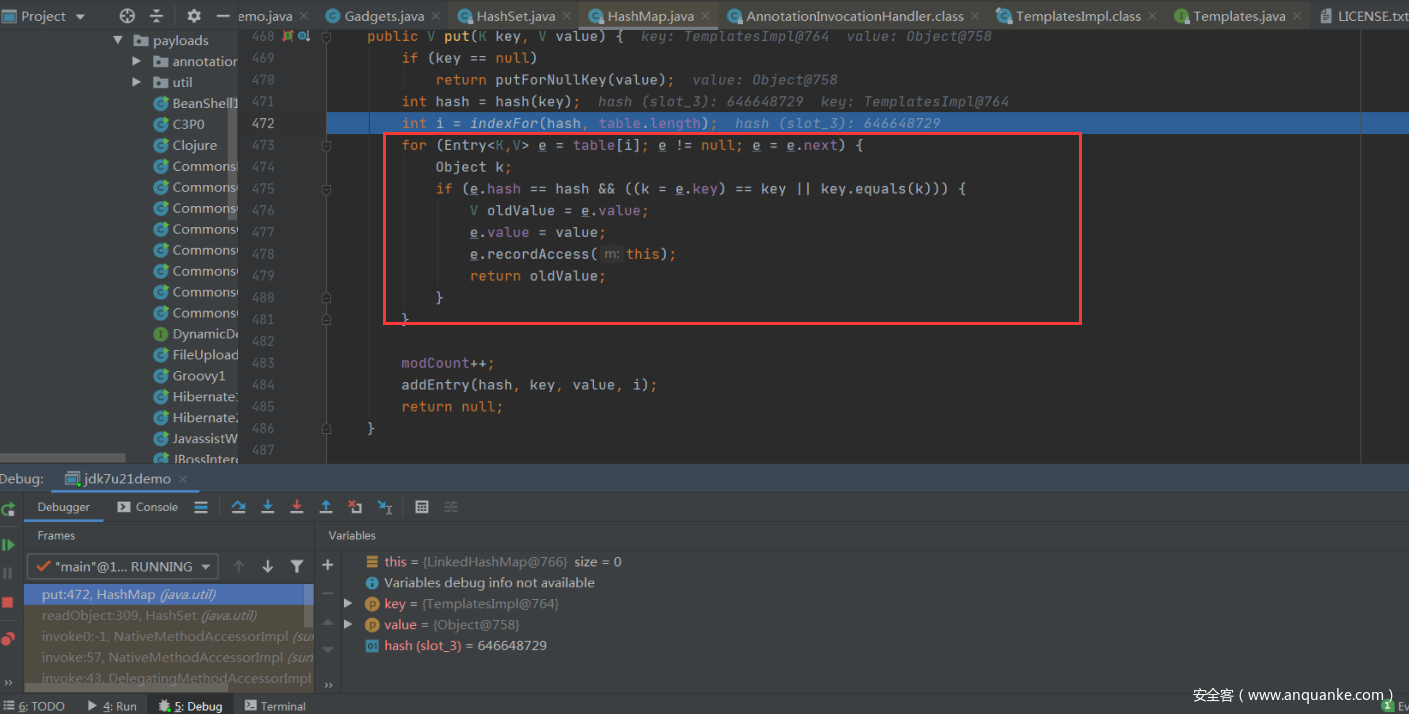
Task: Click the Step Into icon
Action: [267, 507]
